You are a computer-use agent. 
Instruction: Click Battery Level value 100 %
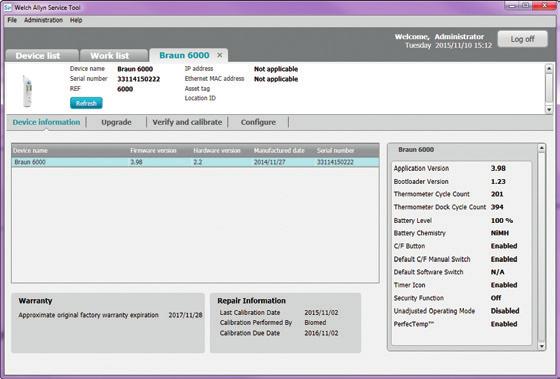(x=502, y=220)
